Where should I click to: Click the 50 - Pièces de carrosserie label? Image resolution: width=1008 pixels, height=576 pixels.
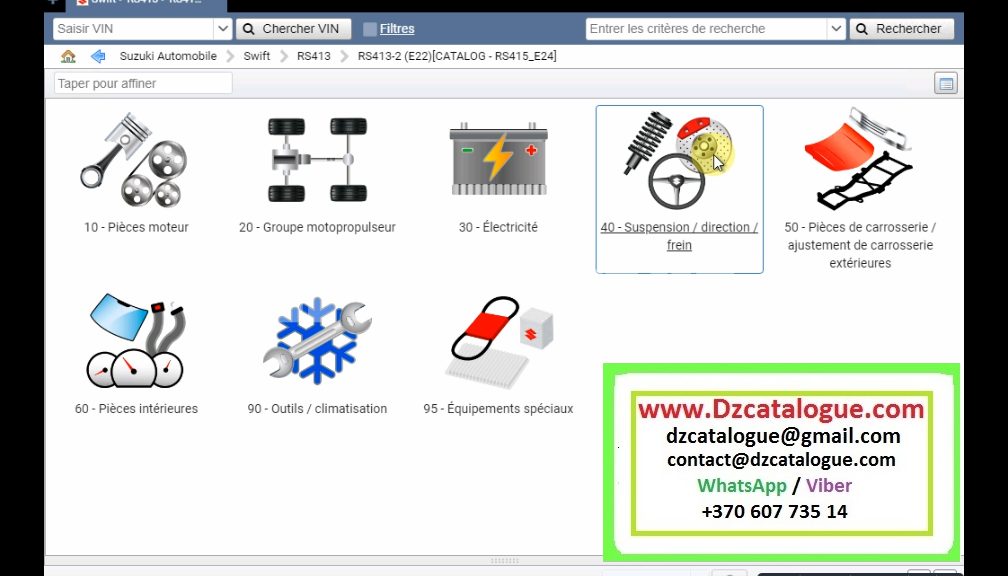point(860,245)
